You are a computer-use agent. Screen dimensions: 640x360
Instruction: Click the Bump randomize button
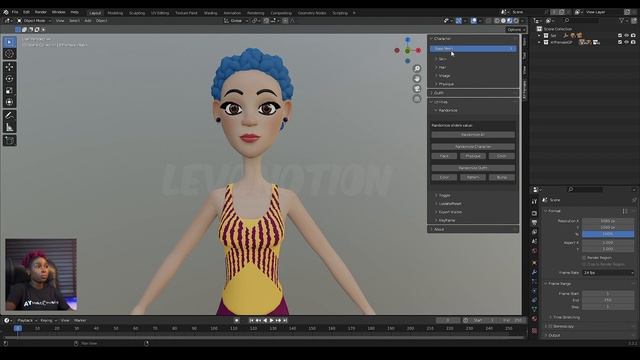pyautogui.click(x=502, y=178)
